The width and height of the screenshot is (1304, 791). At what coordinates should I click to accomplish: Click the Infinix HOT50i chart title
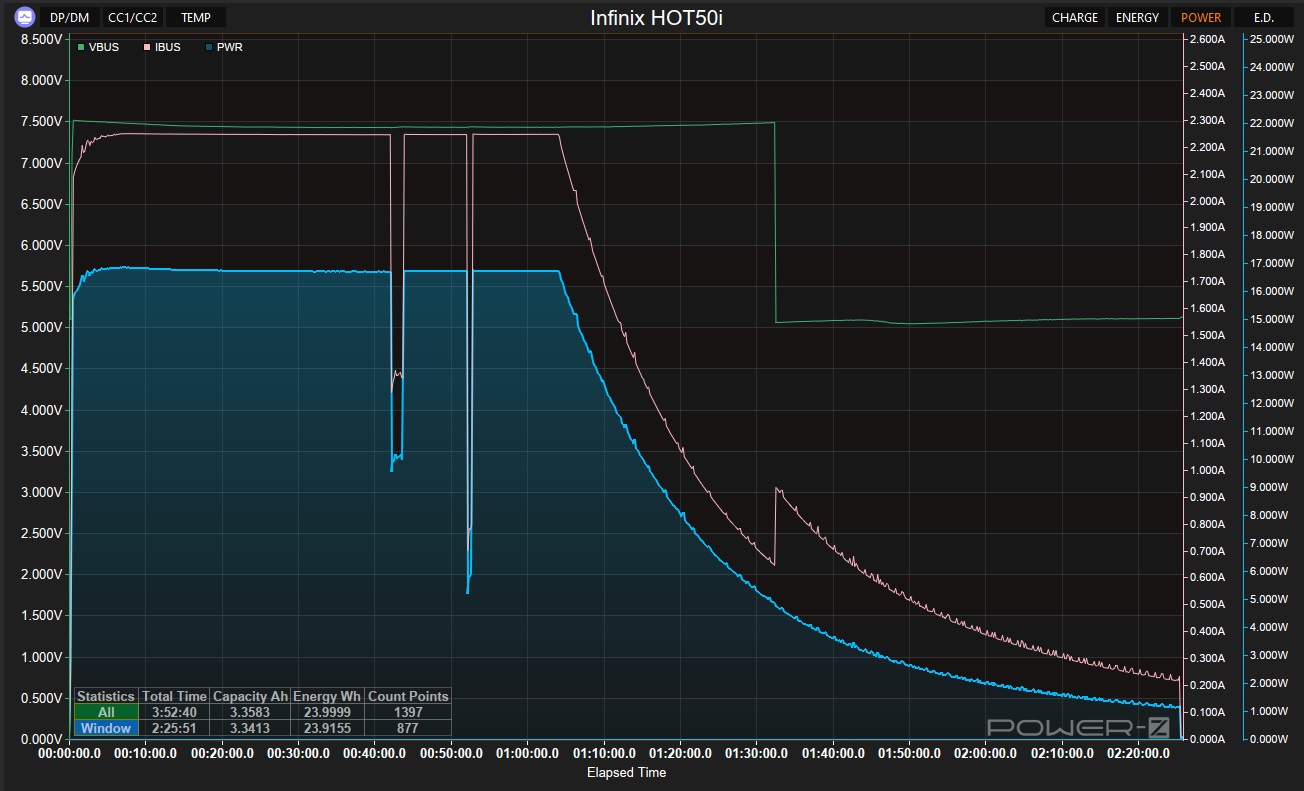[655, 18]
